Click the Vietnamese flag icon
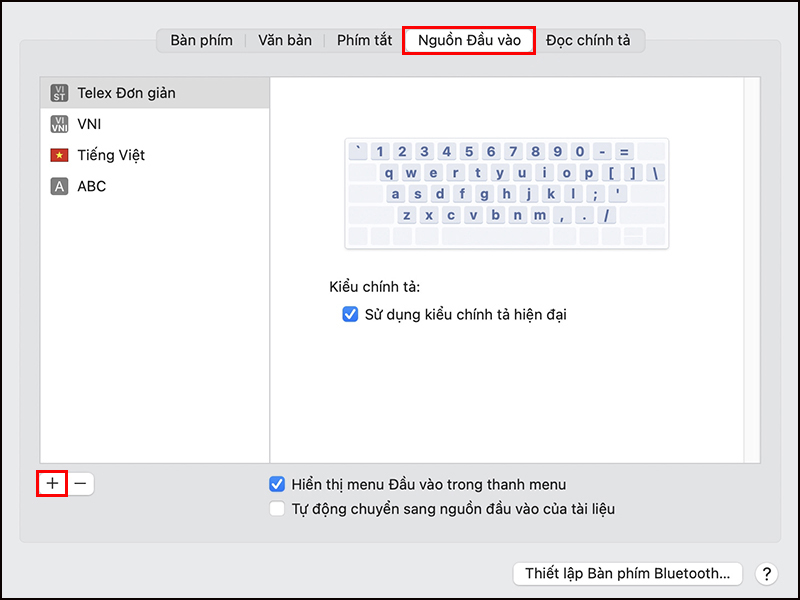The image size is (800, 600). (x=59, y=155)
